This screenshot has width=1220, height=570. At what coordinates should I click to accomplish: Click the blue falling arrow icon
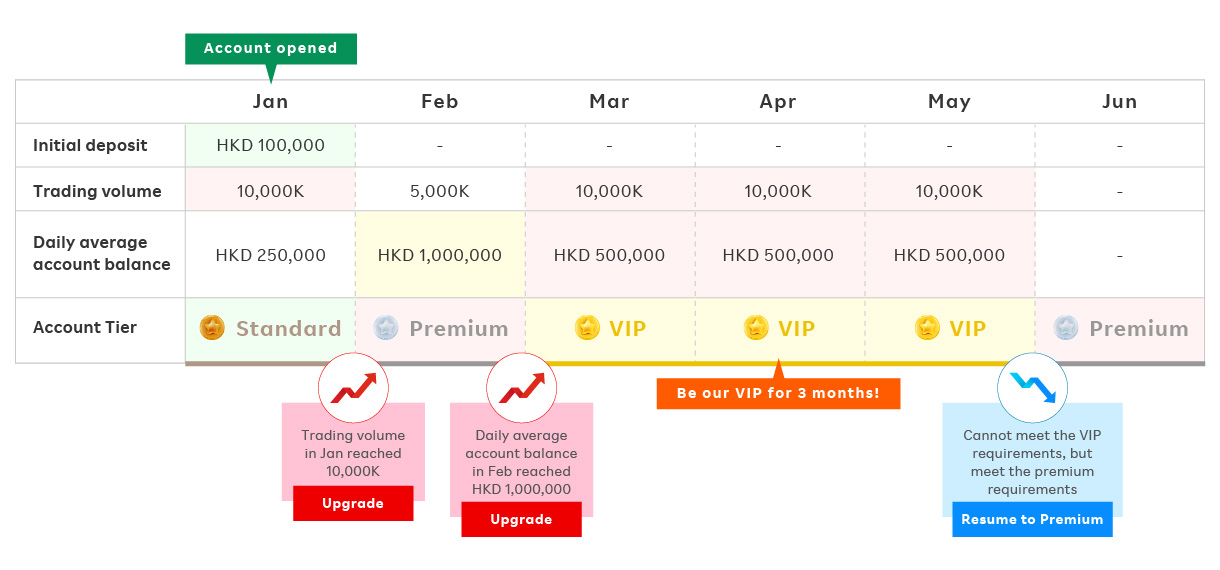point(1032,387)
